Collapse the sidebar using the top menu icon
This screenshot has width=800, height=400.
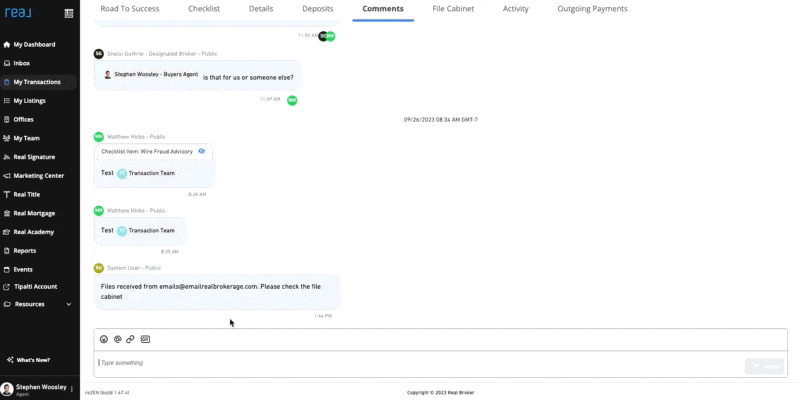click(x=69, y=13)
